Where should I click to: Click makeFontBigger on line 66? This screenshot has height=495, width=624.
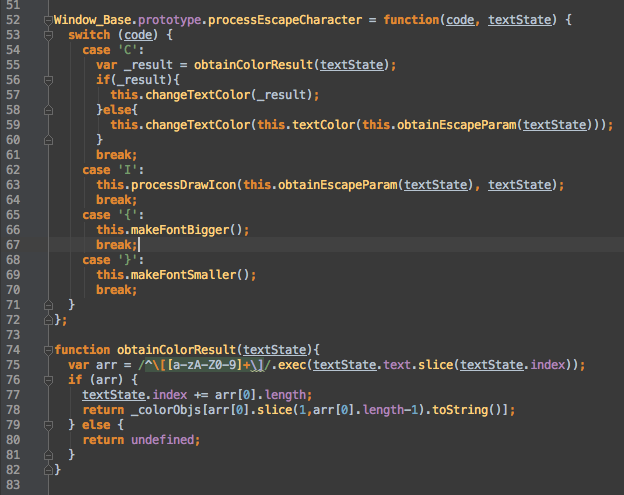[x=180, y=230]
